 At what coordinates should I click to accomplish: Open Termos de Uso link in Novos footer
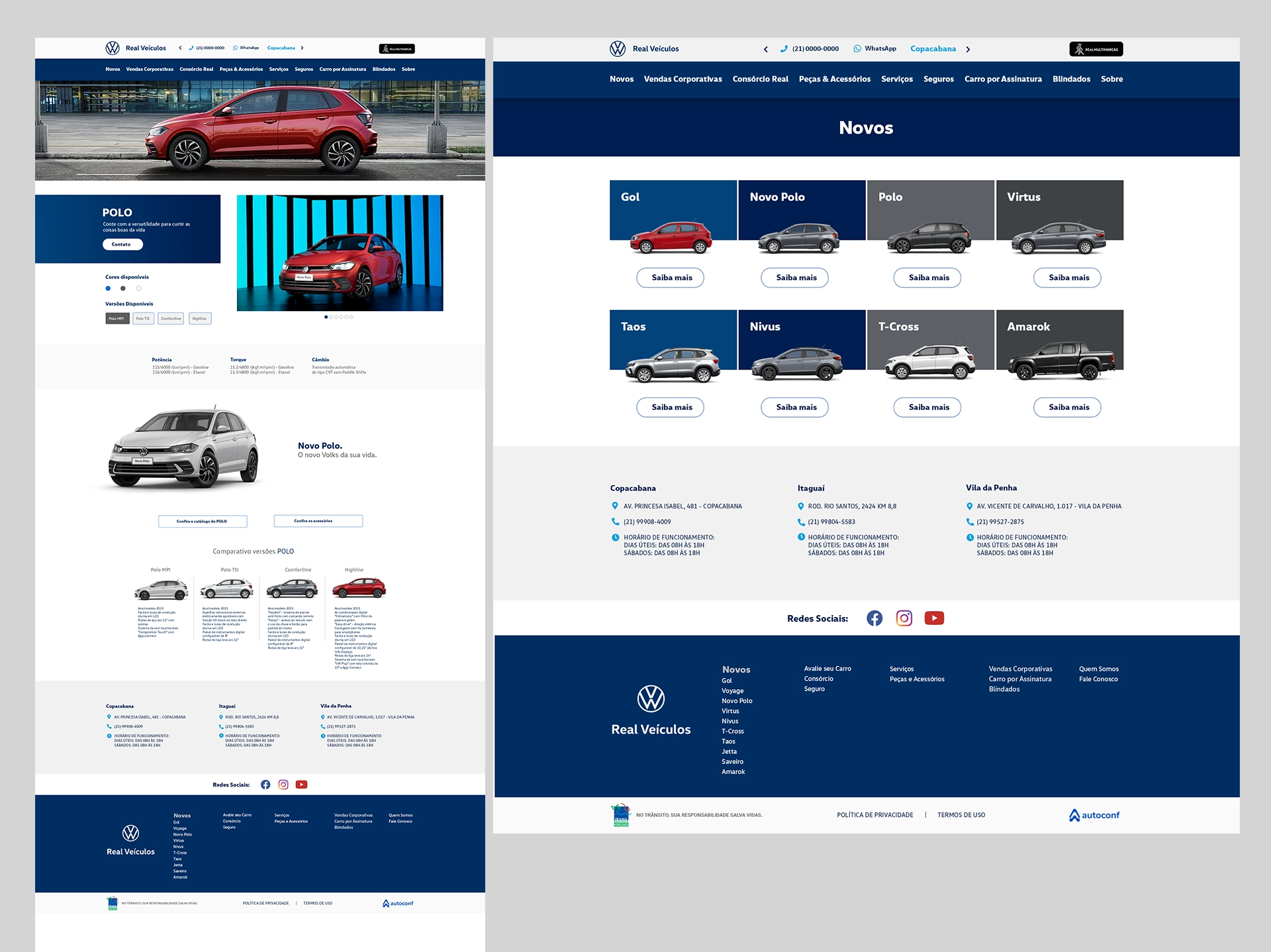(961, 816)
